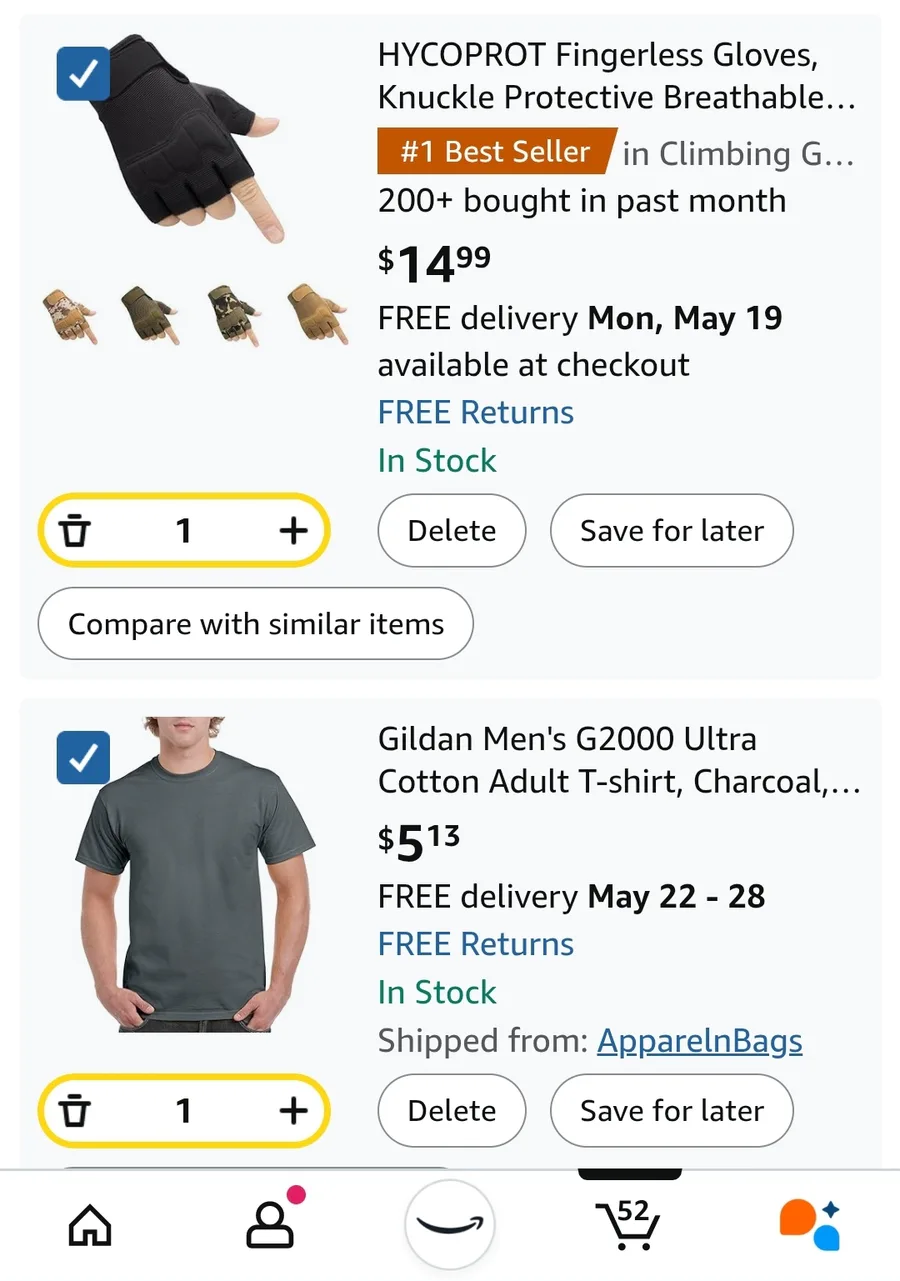Open the Home tab icon

[90, 1224]
